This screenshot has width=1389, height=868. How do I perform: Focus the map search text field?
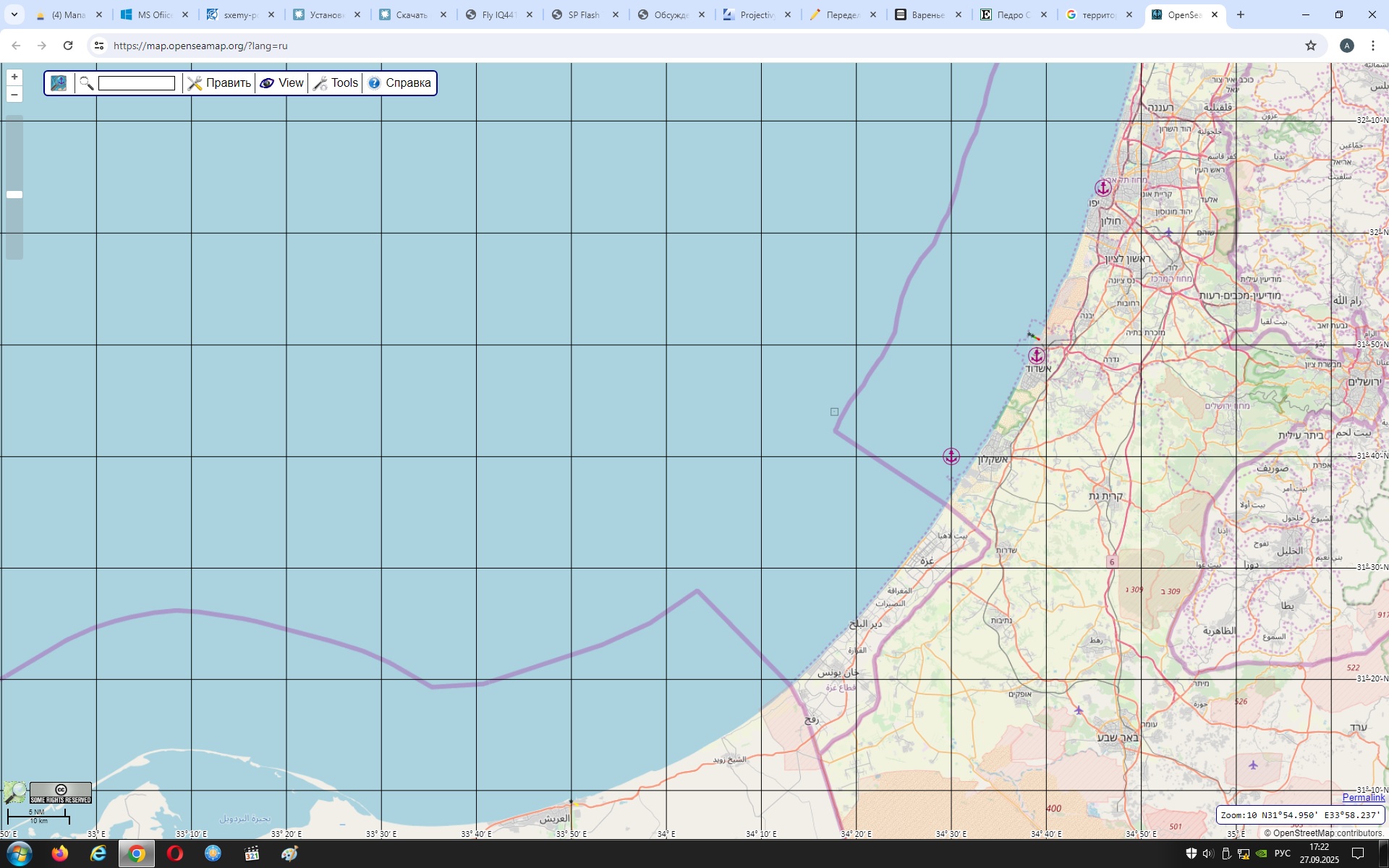pyautogui.click(x=136, y=83)
